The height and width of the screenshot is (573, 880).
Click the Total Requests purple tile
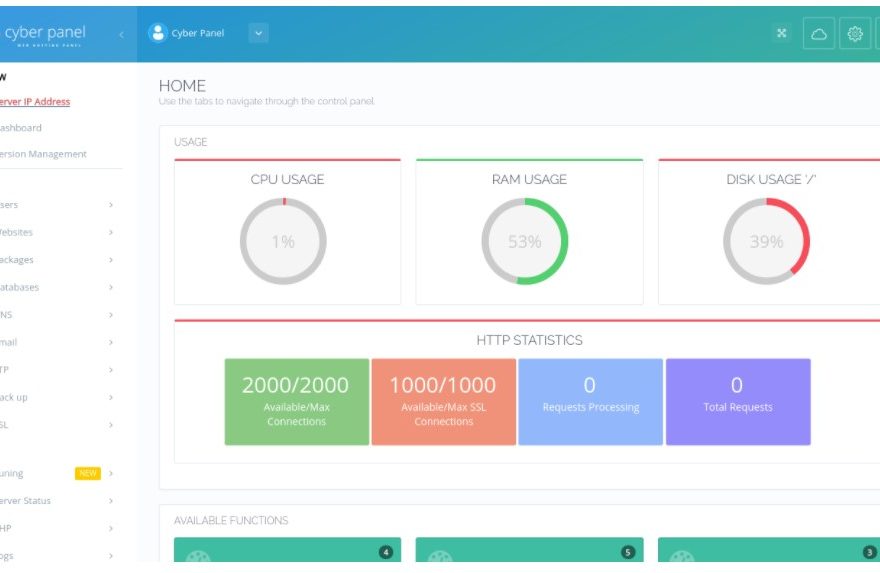(737, 401)
